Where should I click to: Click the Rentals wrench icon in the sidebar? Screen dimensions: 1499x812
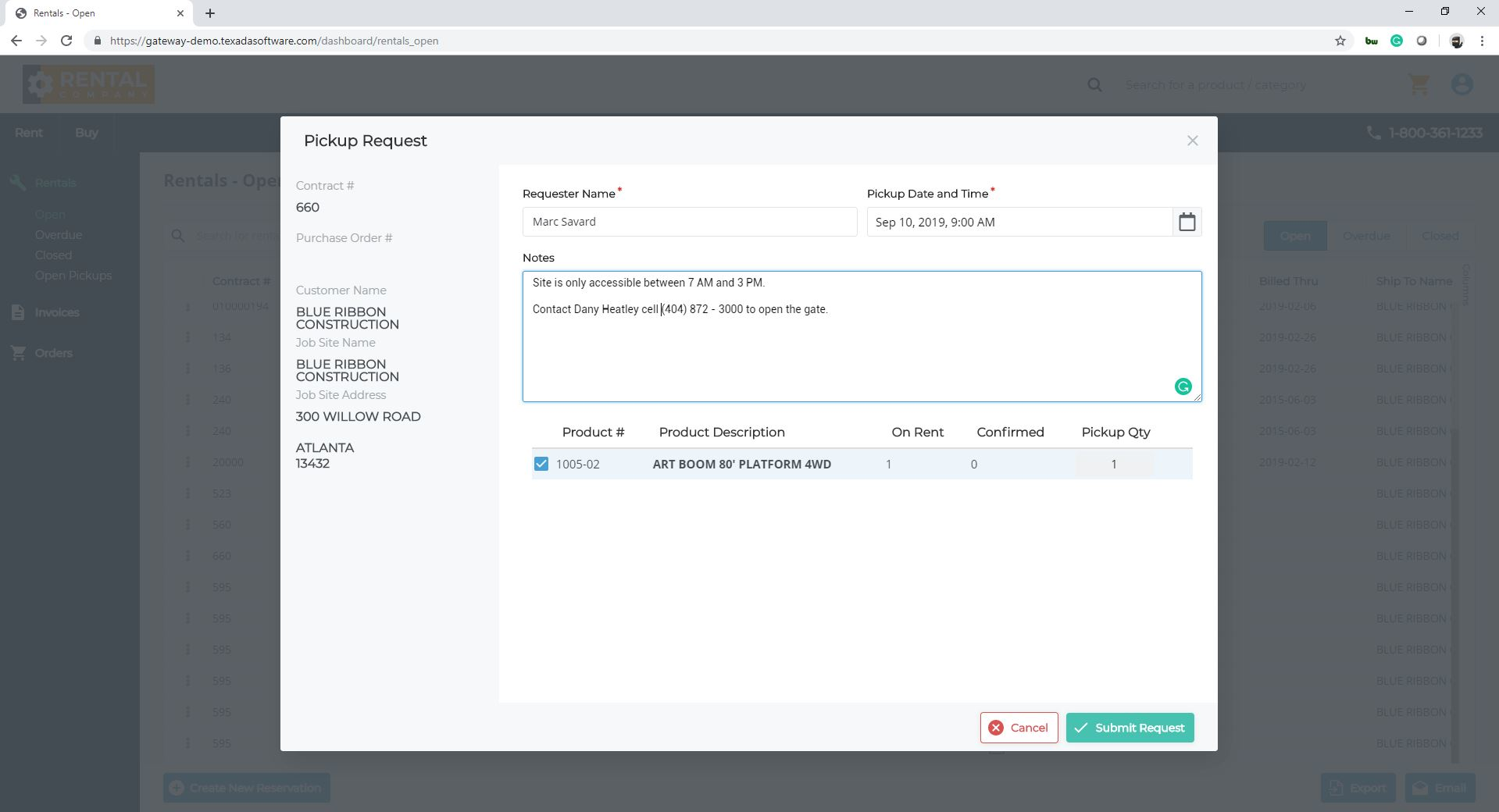pyautogui.click(x=17, y=182)
